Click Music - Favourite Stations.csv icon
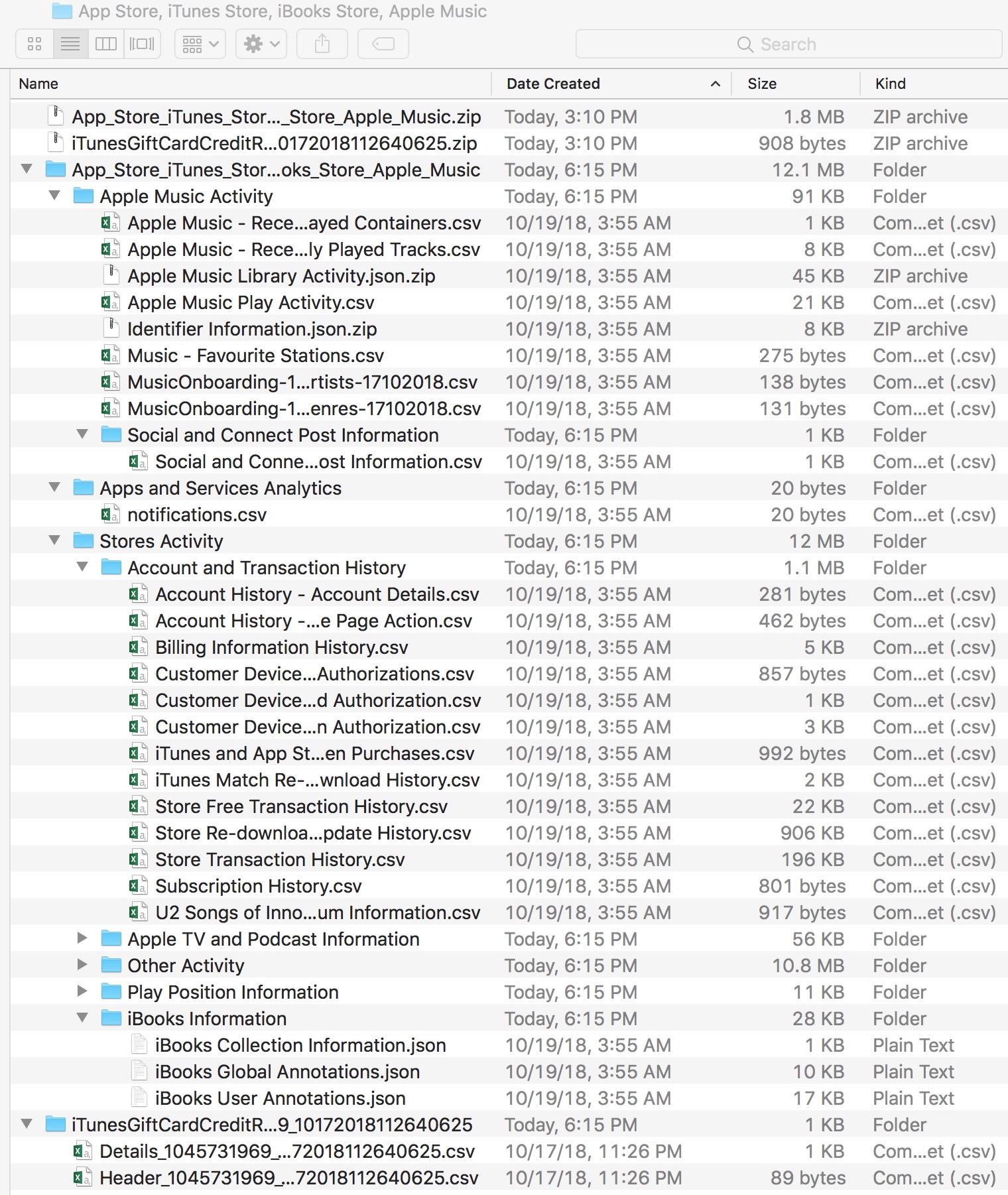This screenshot has width=1008, height=1195. click(110, 355)
